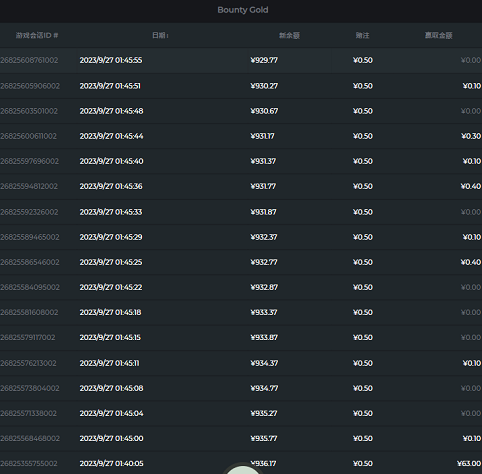The width and height of the screenshot is (482, 474).
Task: Select the date 2023/9/27 01:45:29
Action: pos(111,237)
